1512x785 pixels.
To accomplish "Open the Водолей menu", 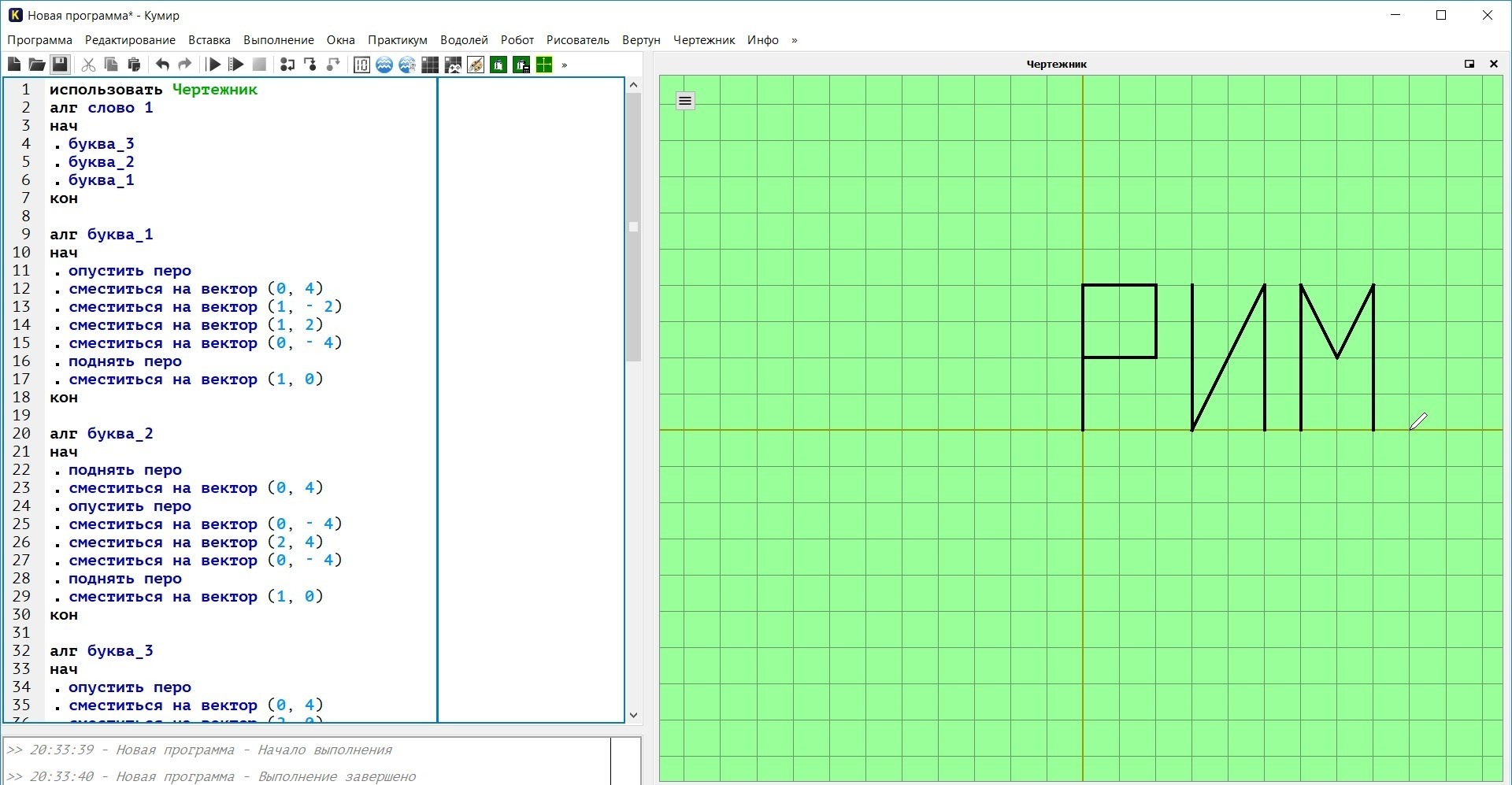I will pyautogui.click(x=464, y=40).
